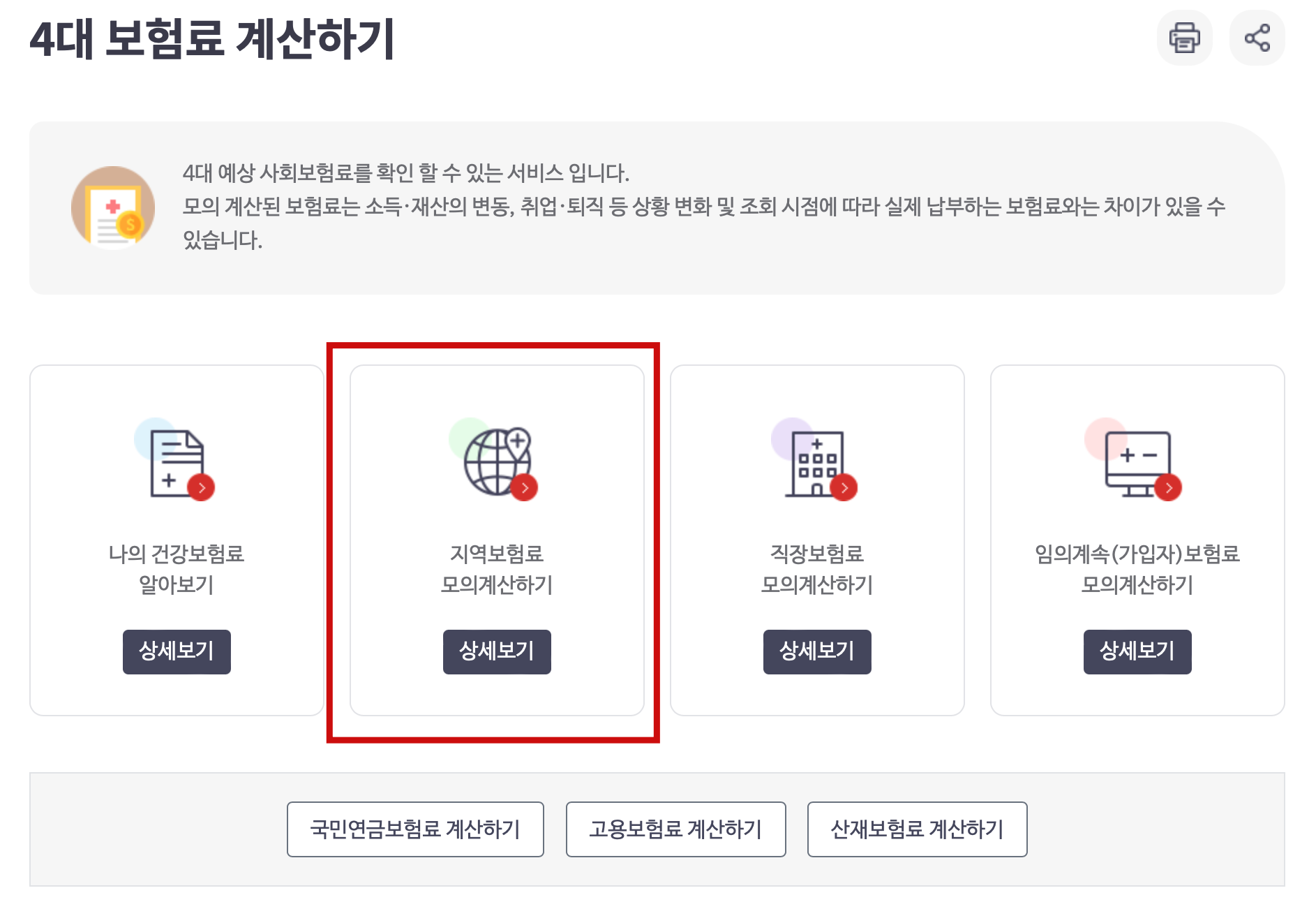Open the red arrow on 임의계속 card

[1167, 488]
